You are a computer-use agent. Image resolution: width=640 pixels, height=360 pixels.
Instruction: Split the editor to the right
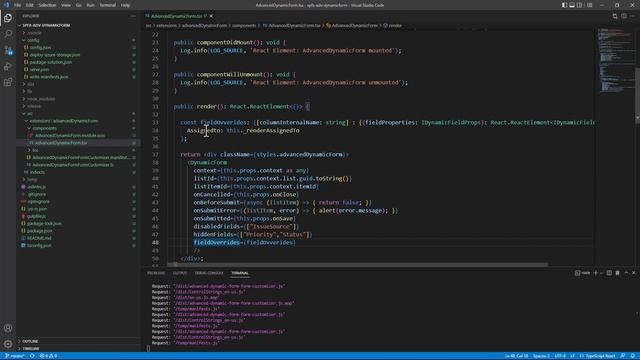(x=624, y=16)
